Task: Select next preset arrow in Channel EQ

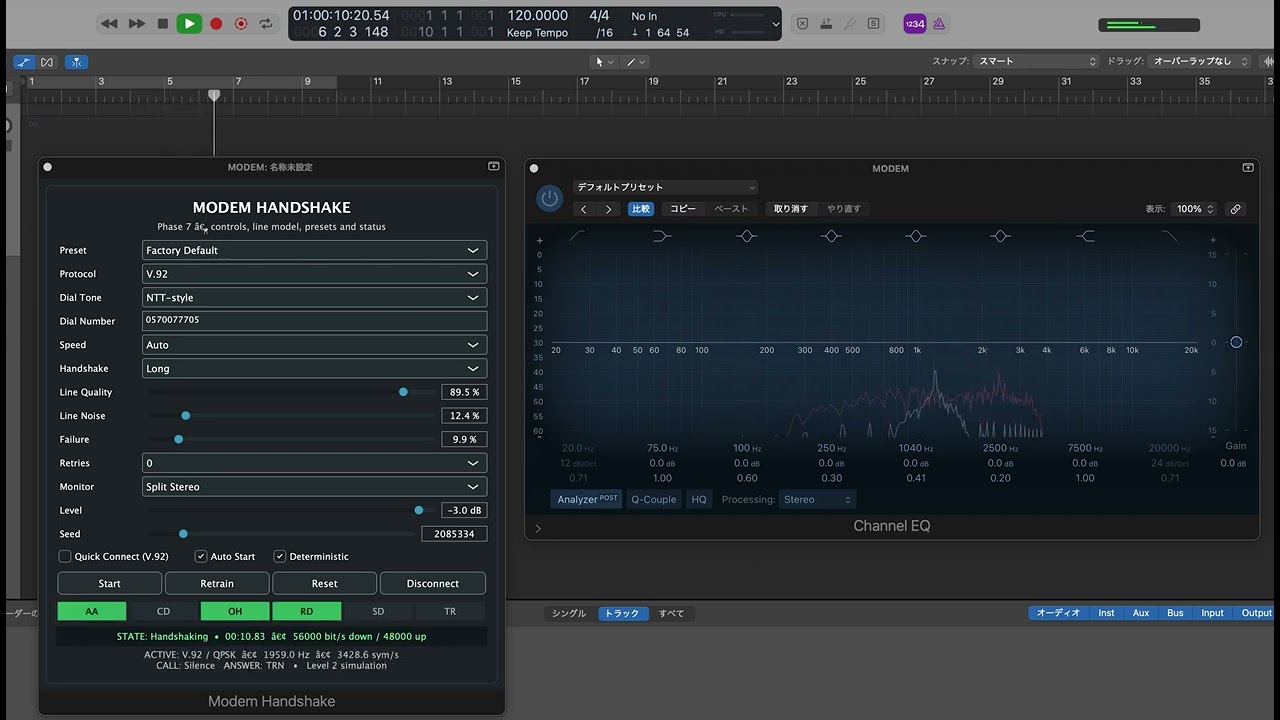Action: pyautogui.click(x=608, y=209)
